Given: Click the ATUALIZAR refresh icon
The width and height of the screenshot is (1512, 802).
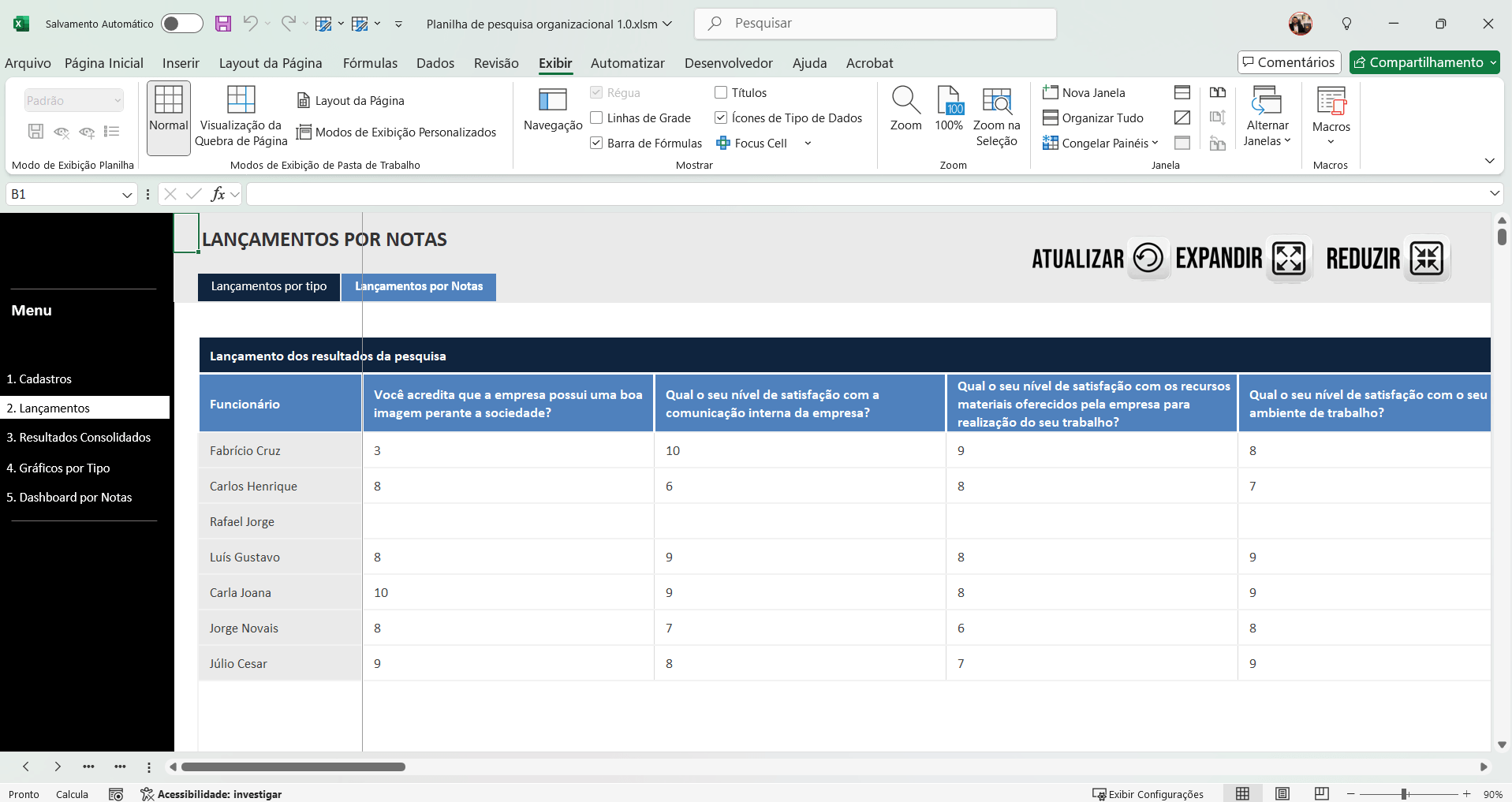Looking at the screenshot, I should 1148,258.
